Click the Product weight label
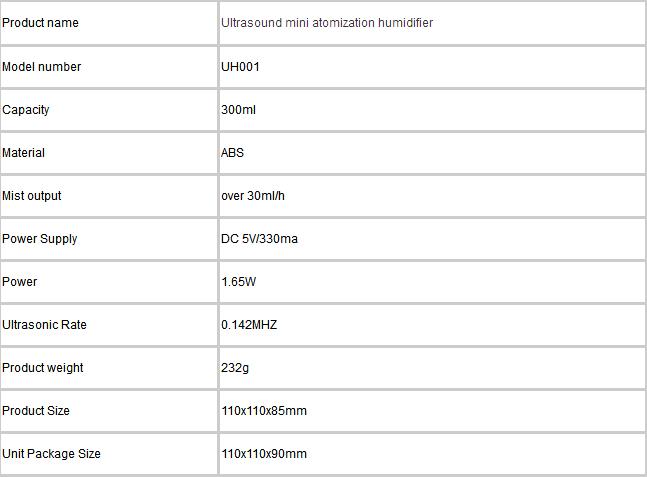The height and width of the screenshot is (477, 647). tap(43, 368)
